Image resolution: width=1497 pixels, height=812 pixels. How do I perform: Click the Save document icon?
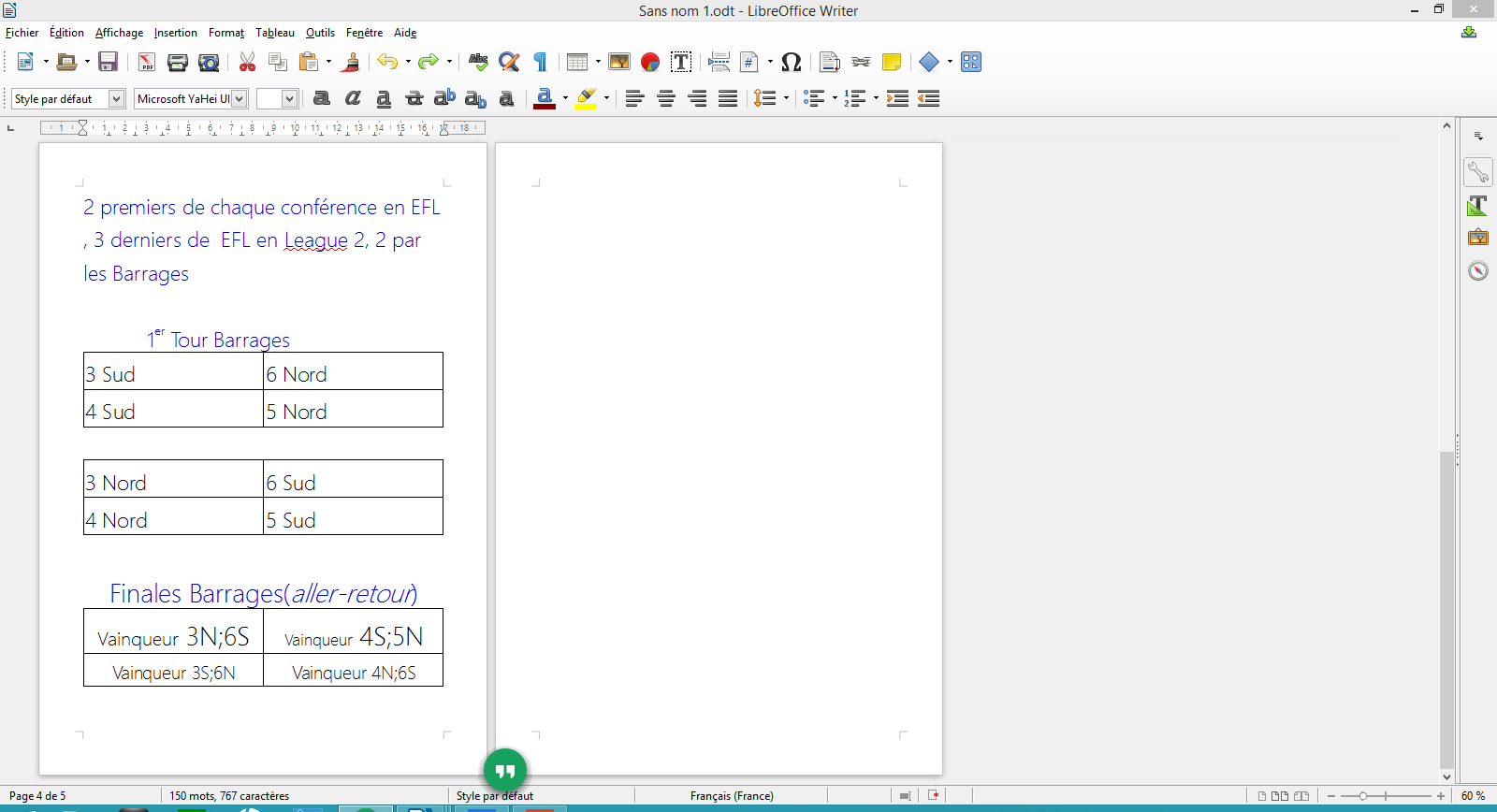point(108,62)
